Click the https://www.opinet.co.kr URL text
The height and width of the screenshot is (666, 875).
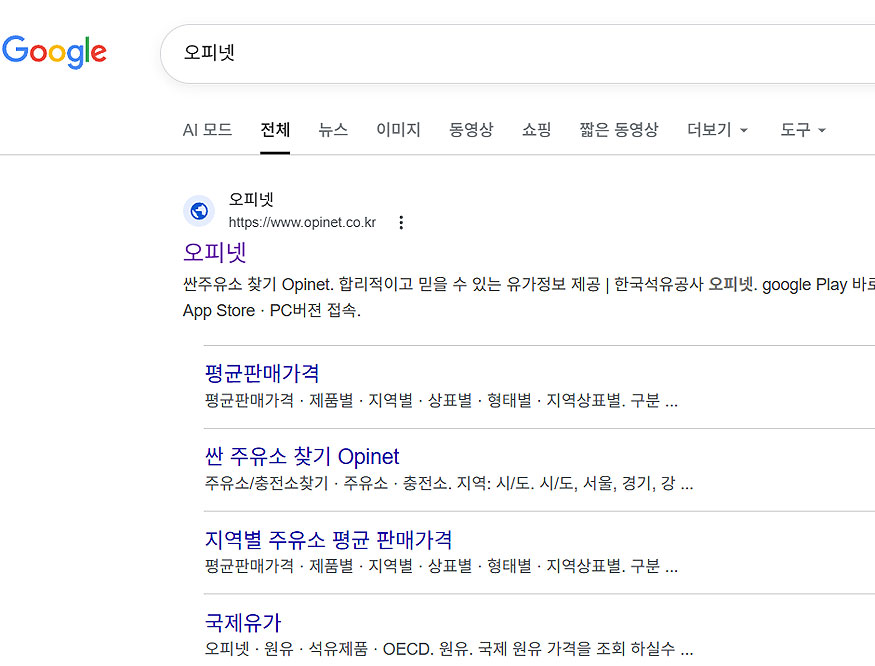click(302, 222)
